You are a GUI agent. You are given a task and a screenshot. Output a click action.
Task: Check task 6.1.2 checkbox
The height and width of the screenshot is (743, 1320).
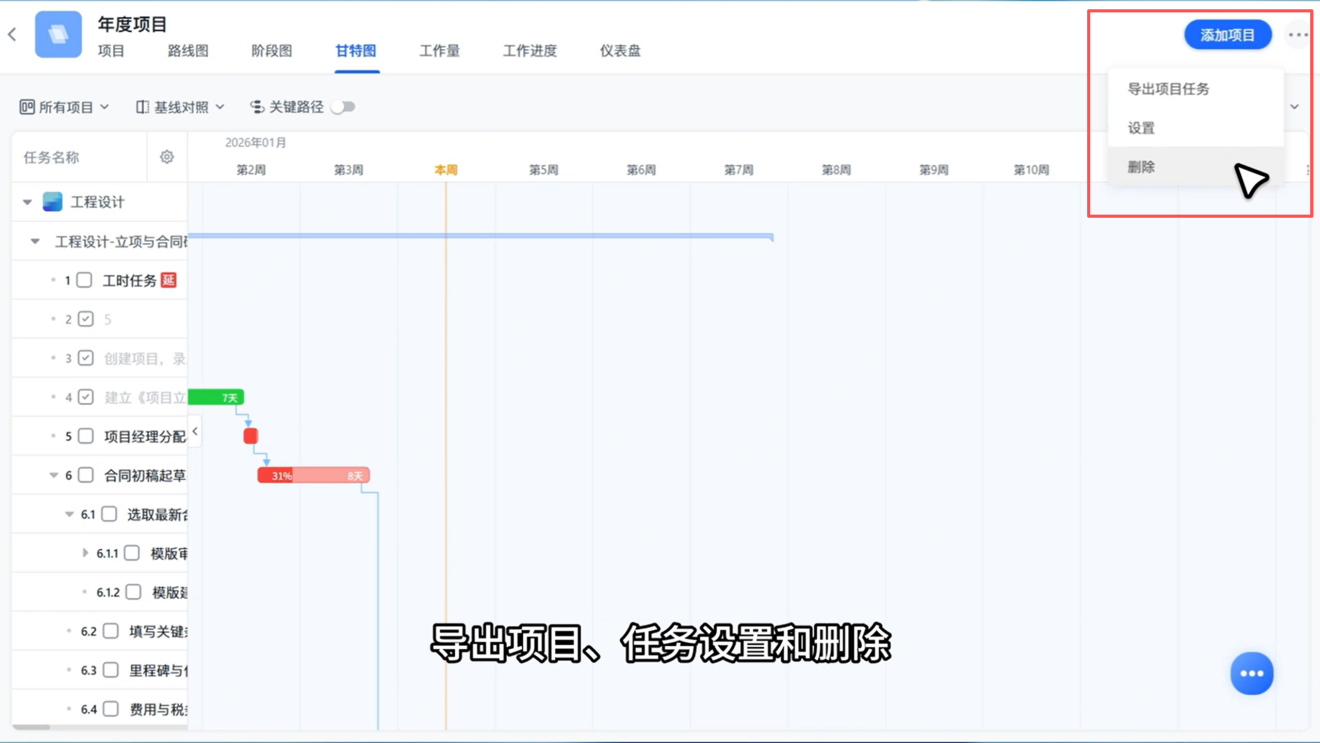pyautogui.click(x=133, y=592)
